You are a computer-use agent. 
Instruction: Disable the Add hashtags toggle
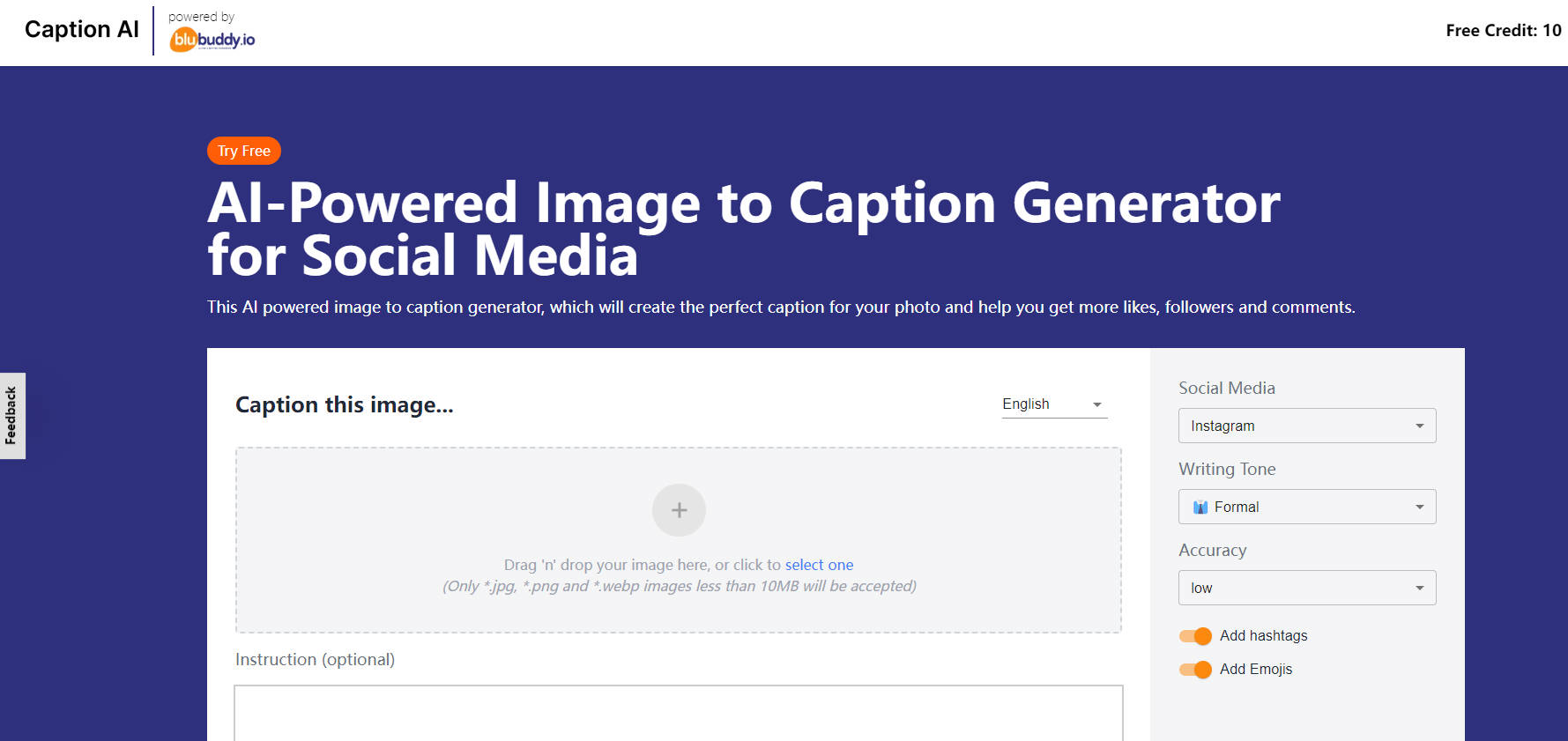1194,635
